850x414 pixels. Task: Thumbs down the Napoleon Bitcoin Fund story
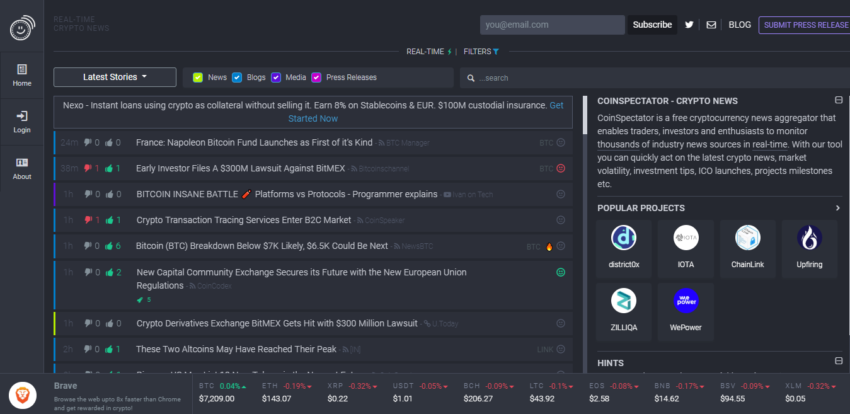click(x=88, y=143)
